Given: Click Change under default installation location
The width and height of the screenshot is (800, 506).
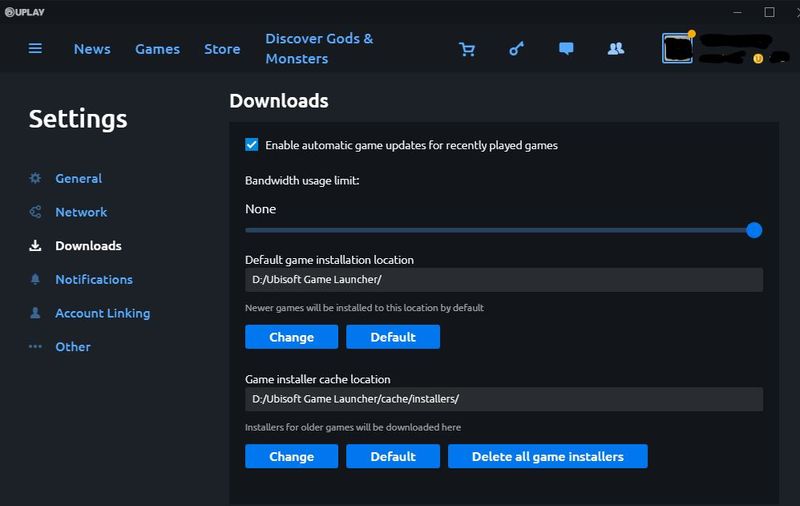Looking at the screenshot, I should (x=291, y=337).
